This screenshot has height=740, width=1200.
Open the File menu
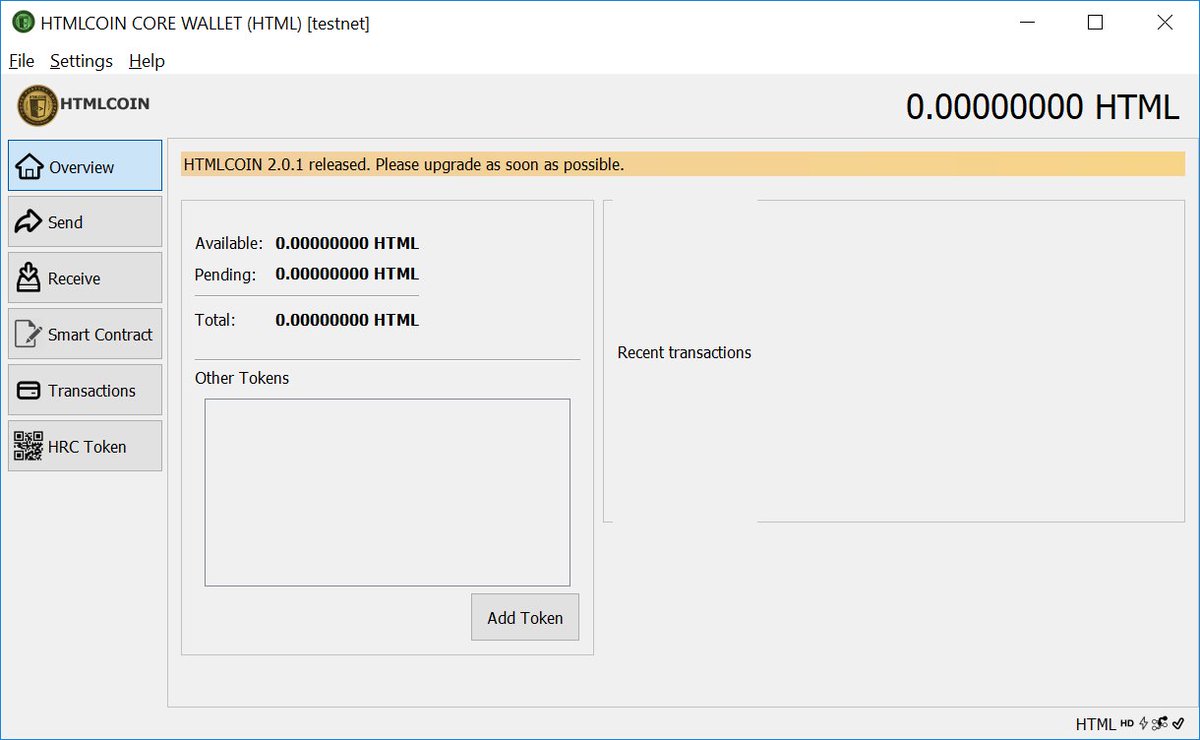point(21,61)
